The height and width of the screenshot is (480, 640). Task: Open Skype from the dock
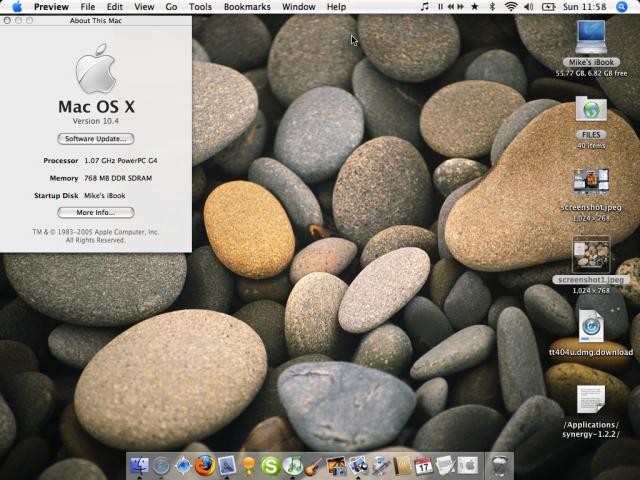(x=270, y=465)
